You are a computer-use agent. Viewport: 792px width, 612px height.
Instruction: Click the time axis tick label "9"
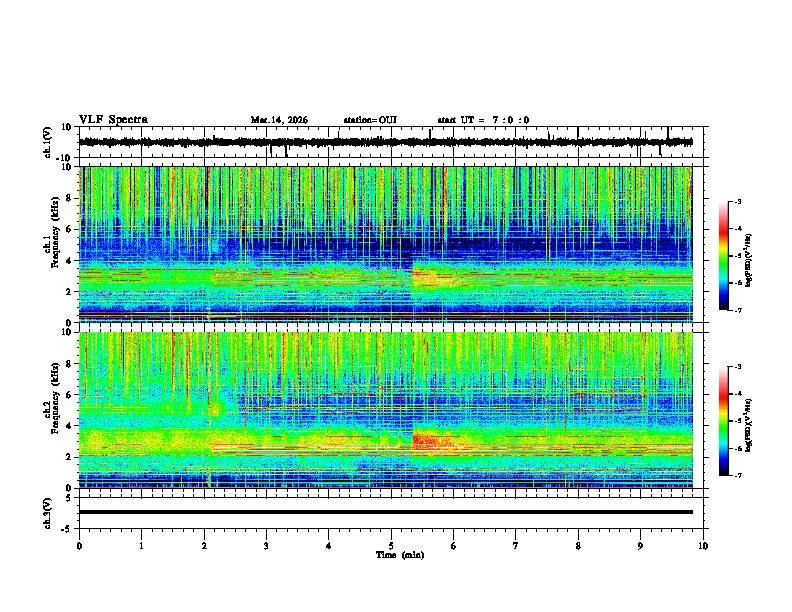[x=640, y=546]
